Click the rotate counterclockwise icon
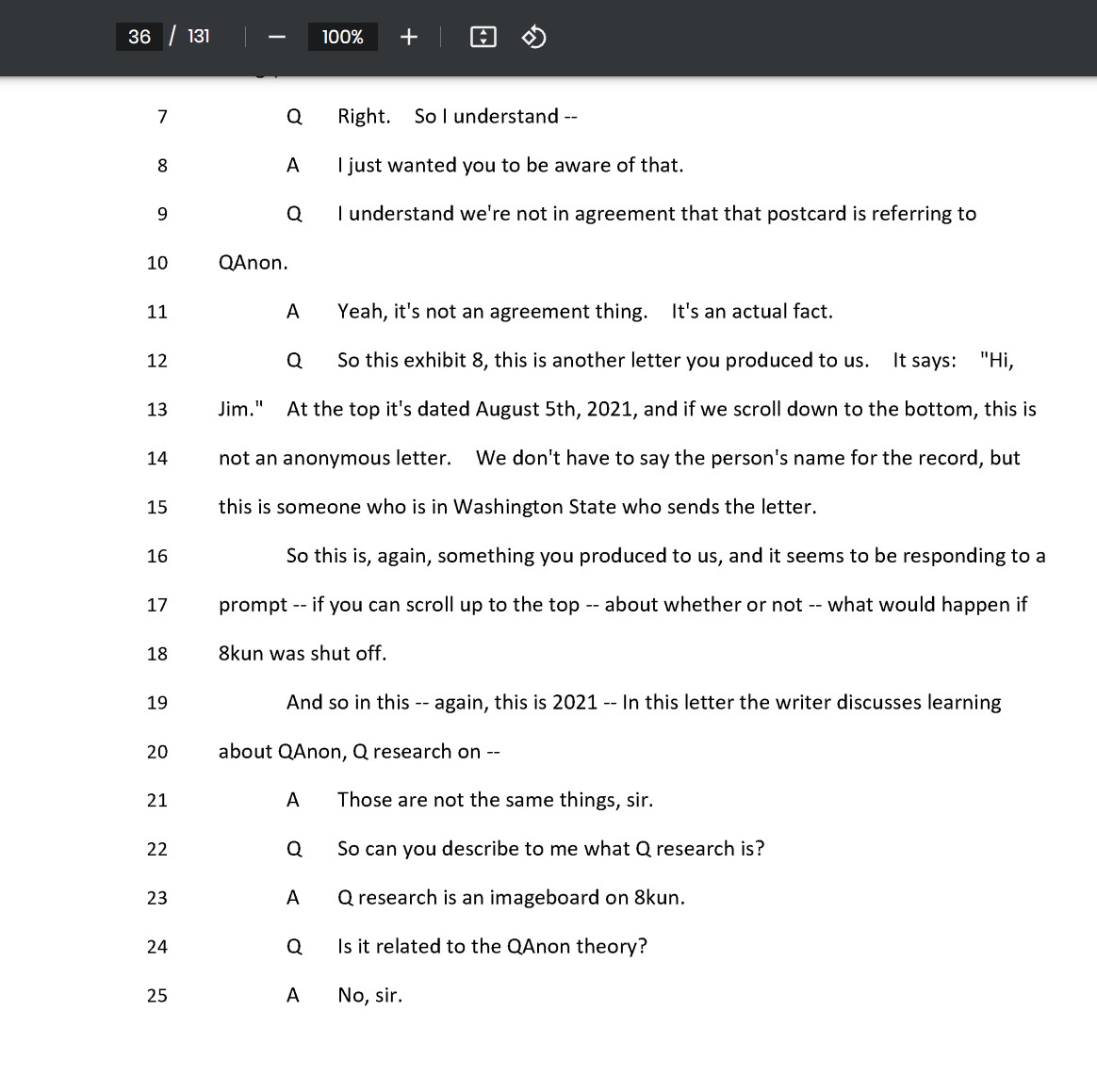1097x1092 pixels. click(533, 37)
